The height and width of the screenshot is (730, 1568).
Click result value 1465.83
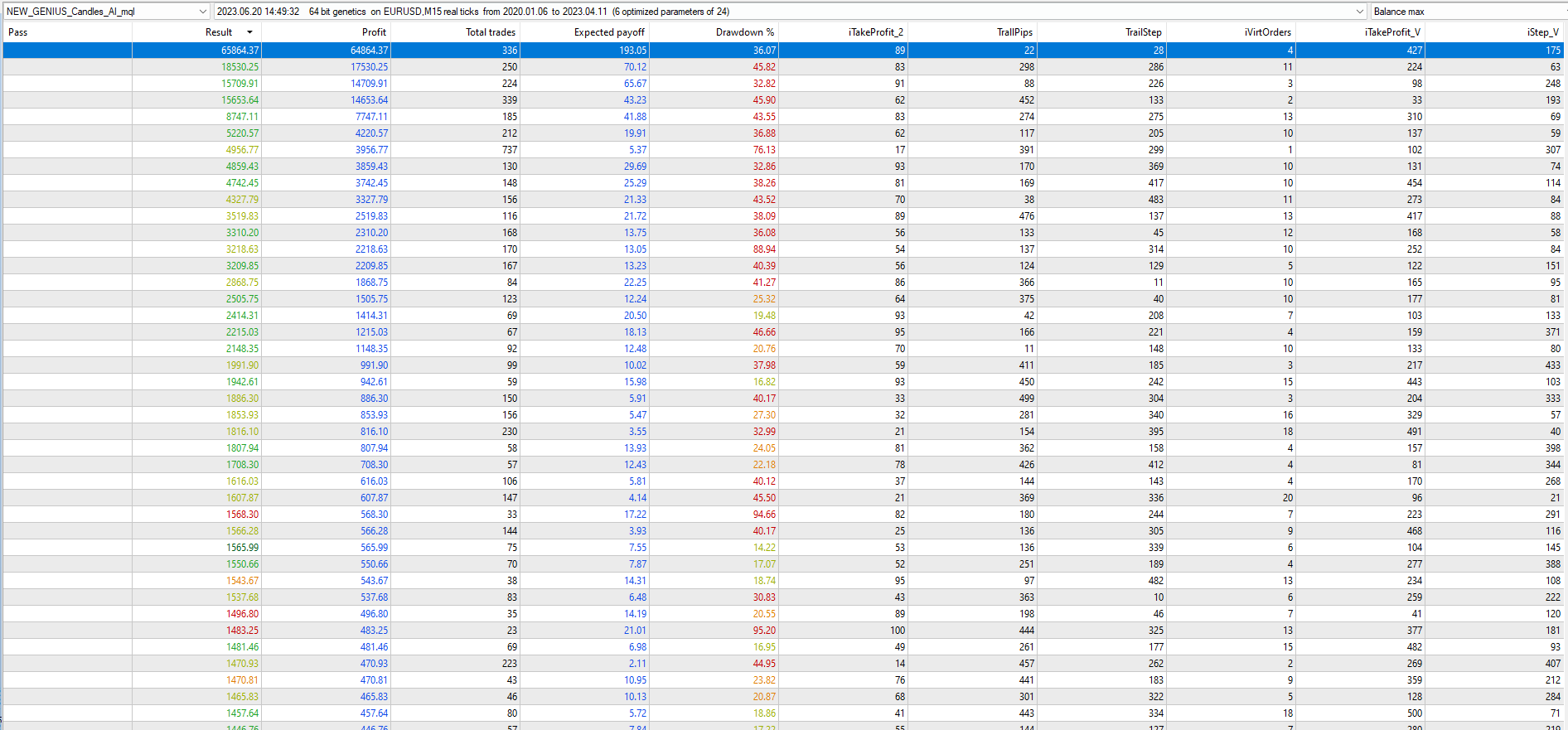[242, 697]
